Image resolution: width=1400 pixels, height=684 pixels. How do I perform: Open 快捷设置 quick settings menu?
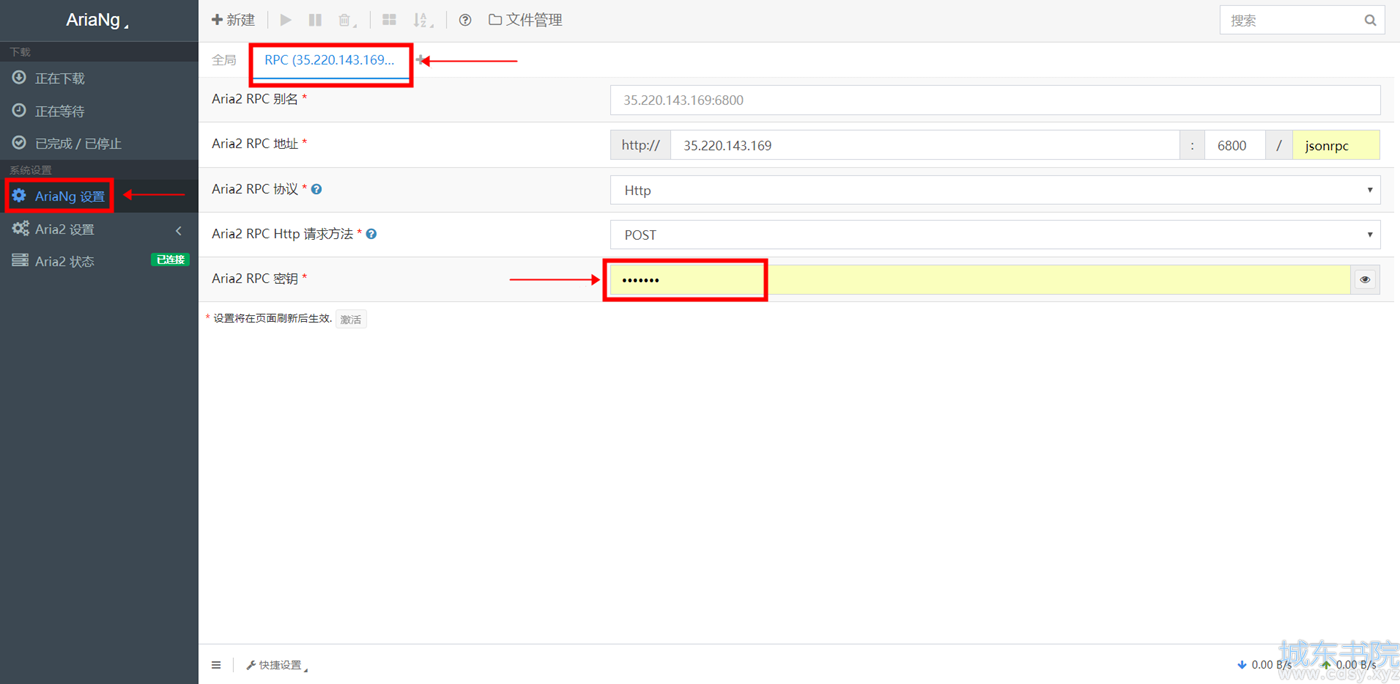pyautogui.click(x=277, y=665)
